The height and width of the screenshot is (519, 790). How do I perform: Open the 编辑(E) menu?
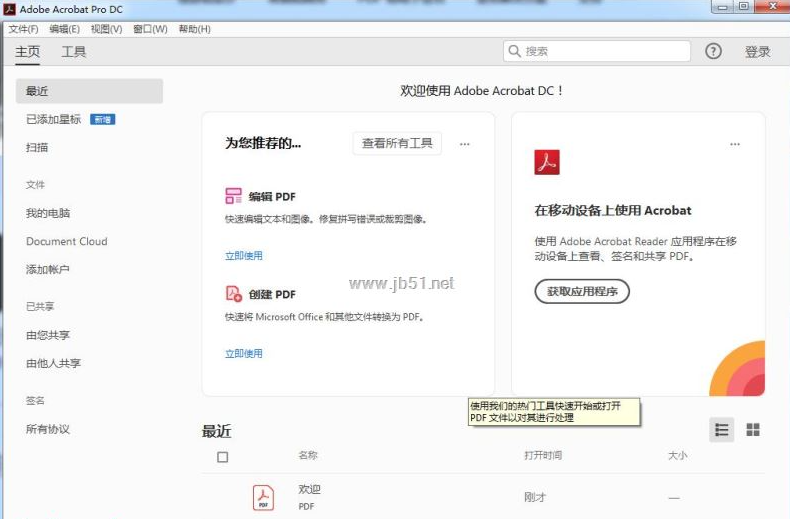pos(64,29)
